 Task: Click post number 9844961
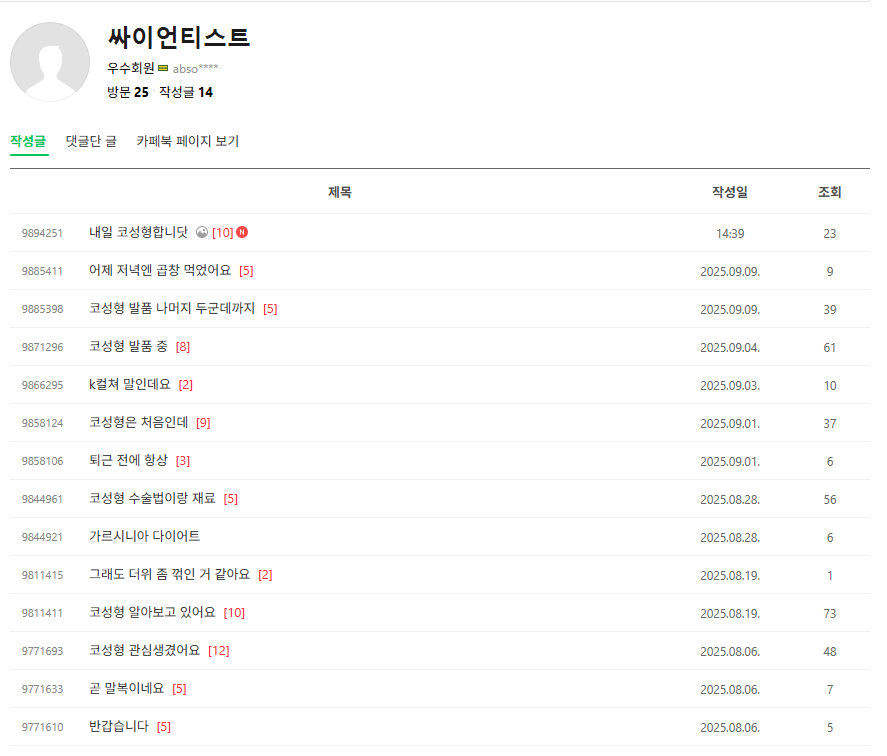tap(42, 499)
